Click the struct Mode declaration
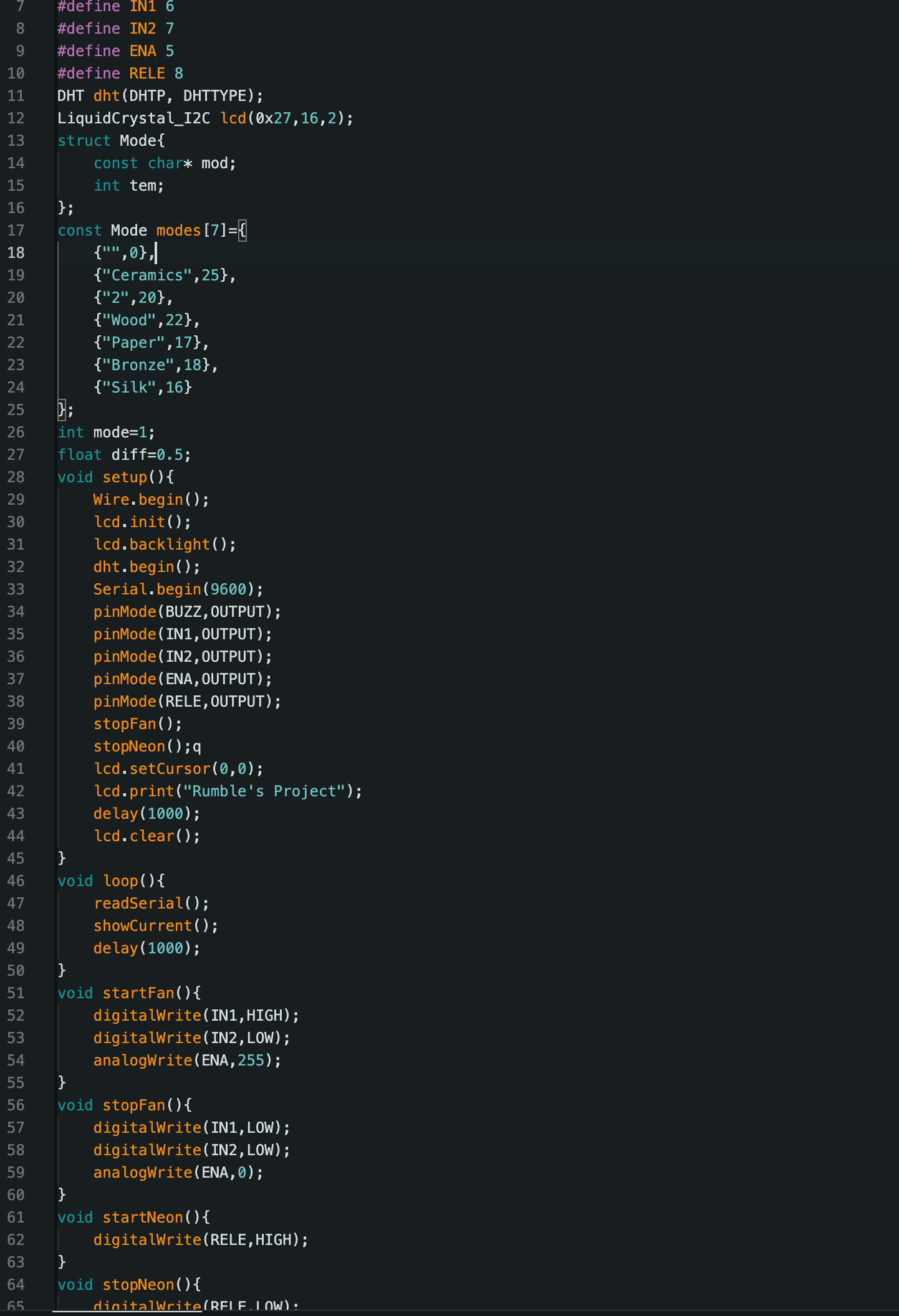Viewport: 899px width, 1316px height. 110,141
